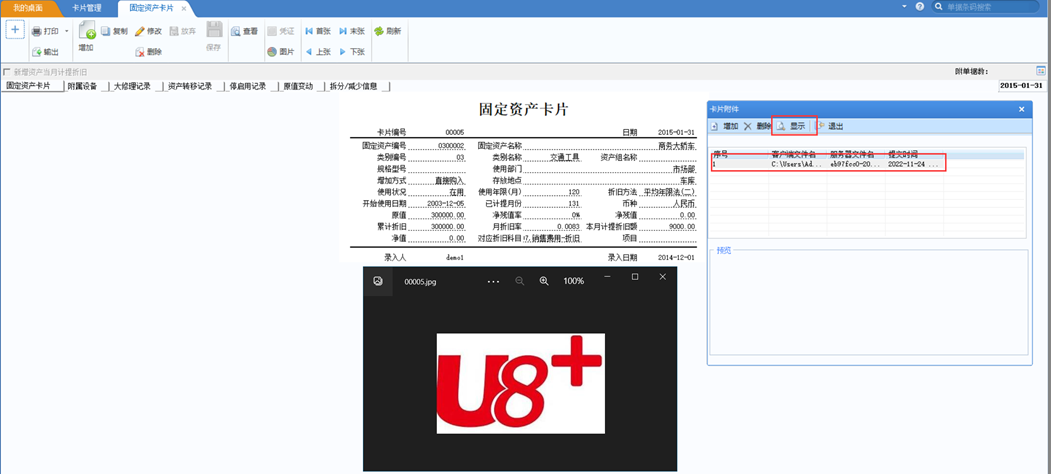Image resolution: width=1051 pixels, height=474 pixels.
Task: Select the 大修理记录 sub-tab
Action: click(x=132, y=86)
